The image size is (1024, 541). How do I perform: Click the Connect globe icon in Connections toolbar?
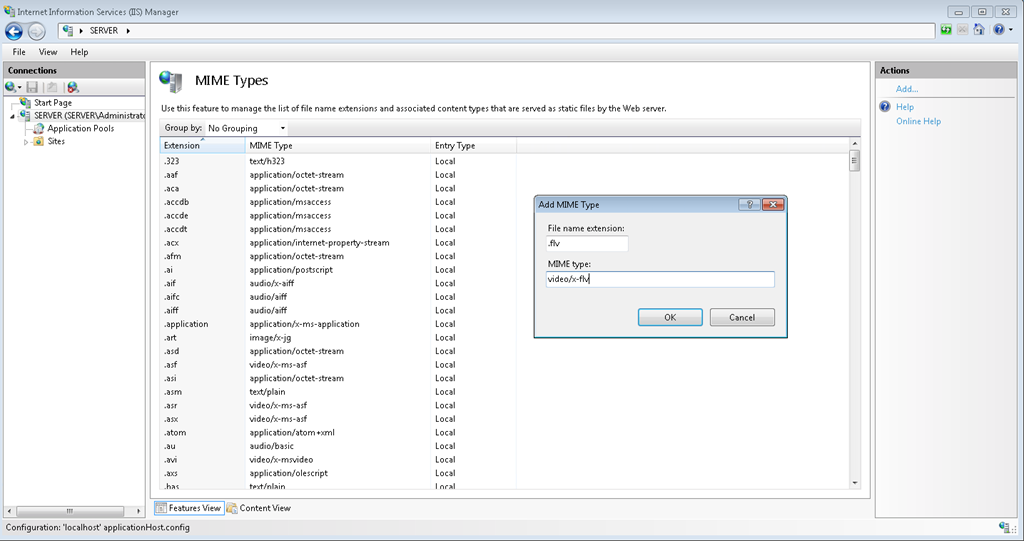12,87
